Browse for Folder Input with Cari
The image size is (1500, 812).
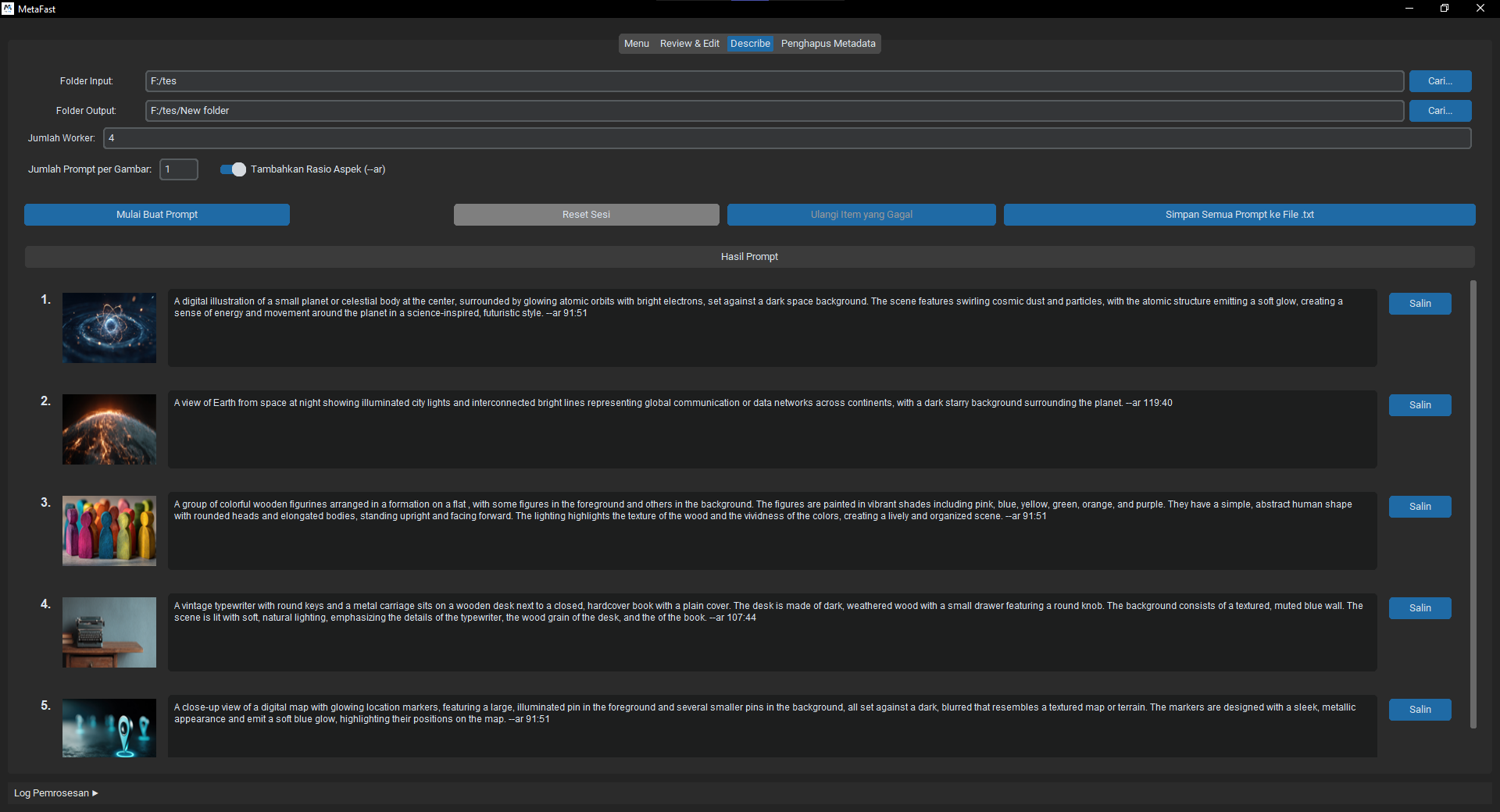tap(1440, 81)
